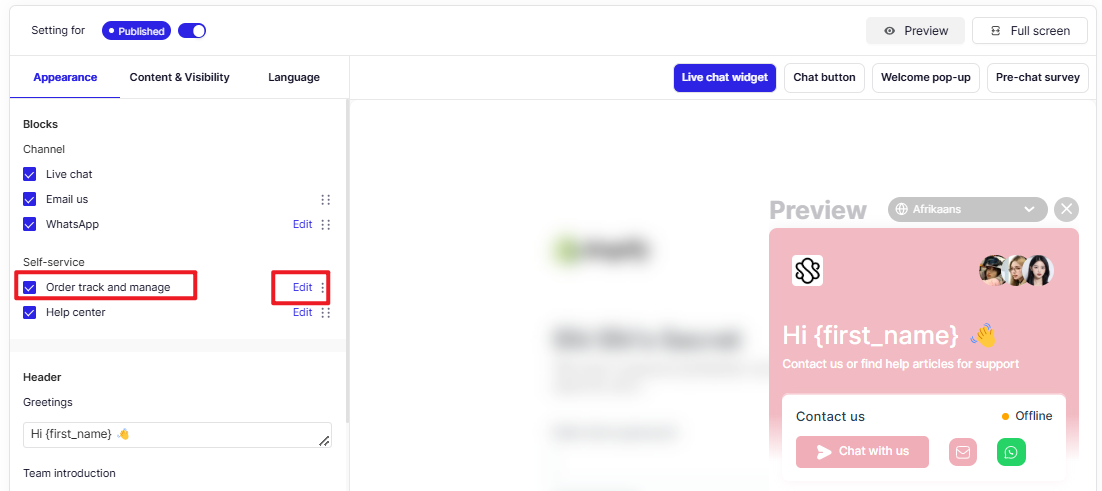Click the WhatsApp icon in widget preview
The width and height of the screenshot is (1102, 491).
pos(1011,452)
